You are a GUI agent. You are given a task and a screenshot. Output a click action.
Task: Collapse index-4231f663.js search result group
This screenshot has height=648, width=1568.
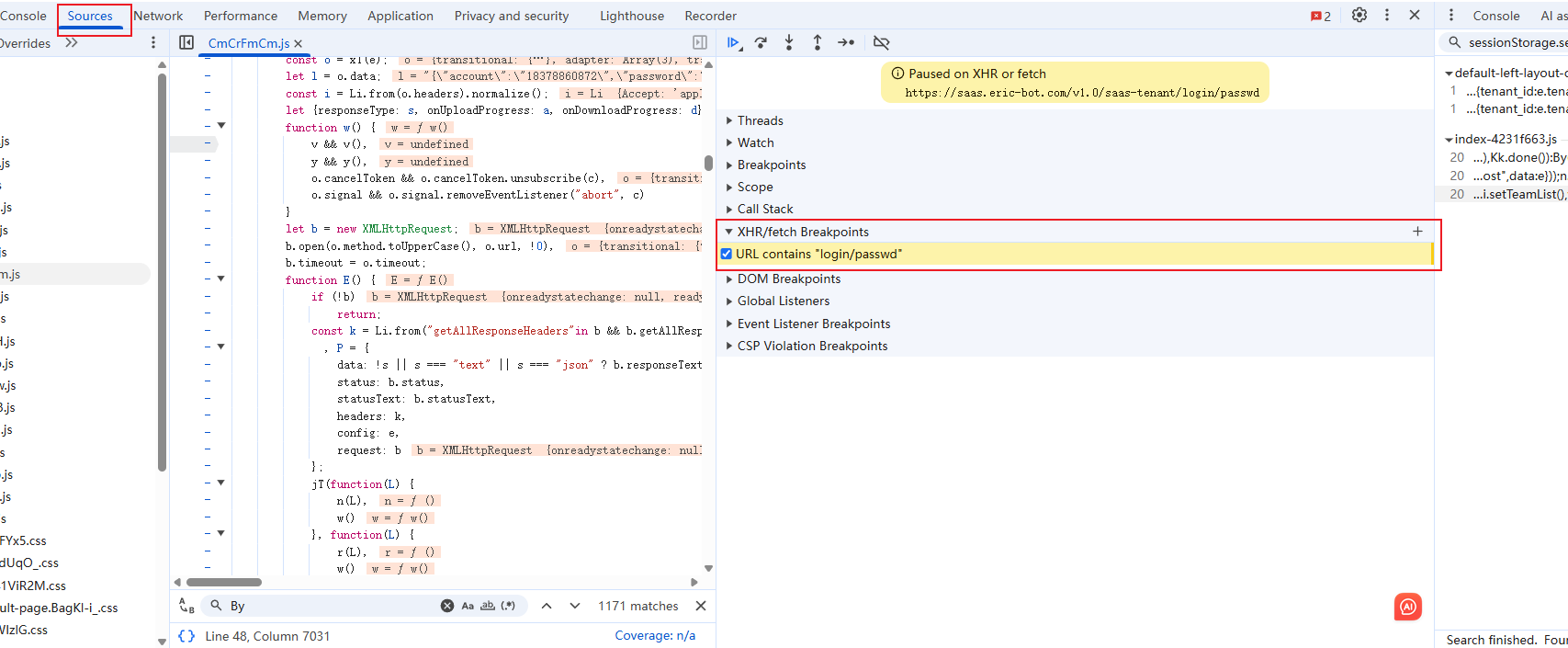click(1449, 140)
